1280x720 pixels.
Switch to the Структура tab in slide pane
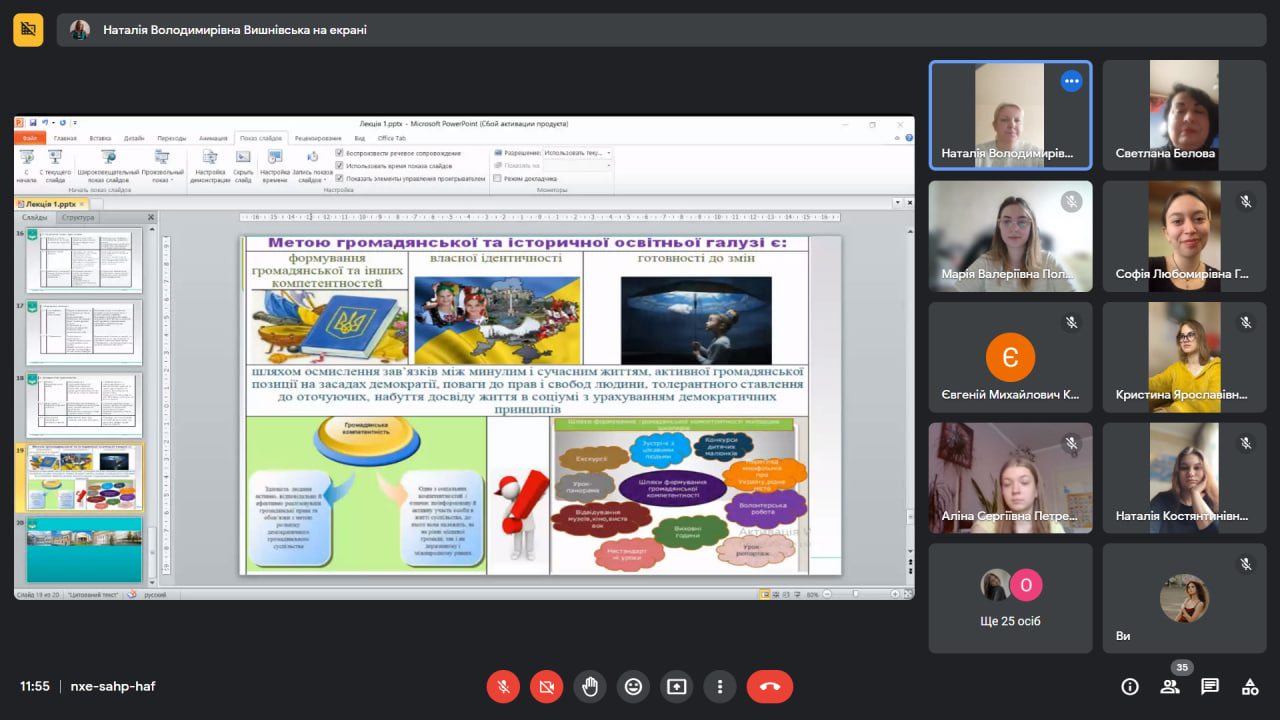coord(78,217)
